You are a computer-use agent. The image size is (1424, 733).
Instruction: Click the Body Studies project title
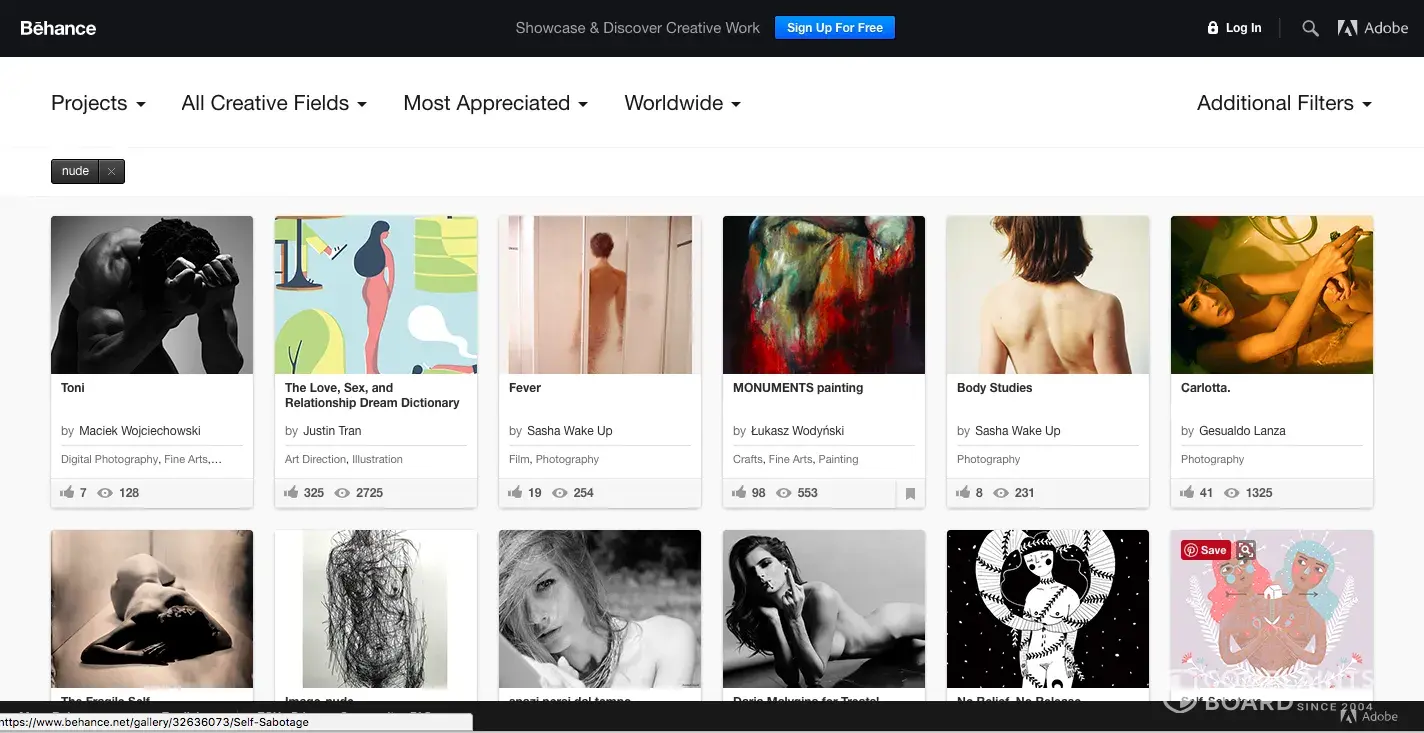[x=994, y=388]
